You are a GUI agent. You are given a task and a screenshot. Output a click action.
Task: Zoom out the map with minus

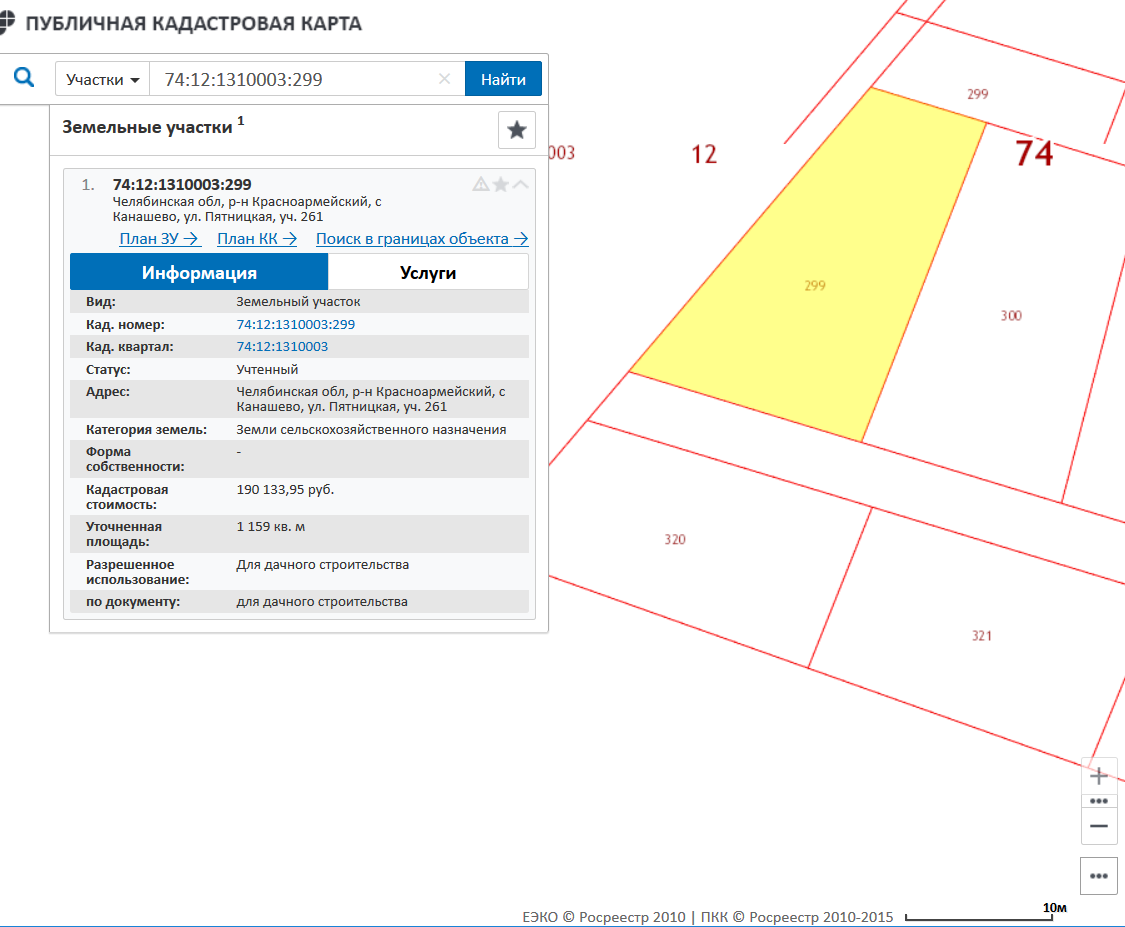pyautogui.click(x=1099, y=826)
